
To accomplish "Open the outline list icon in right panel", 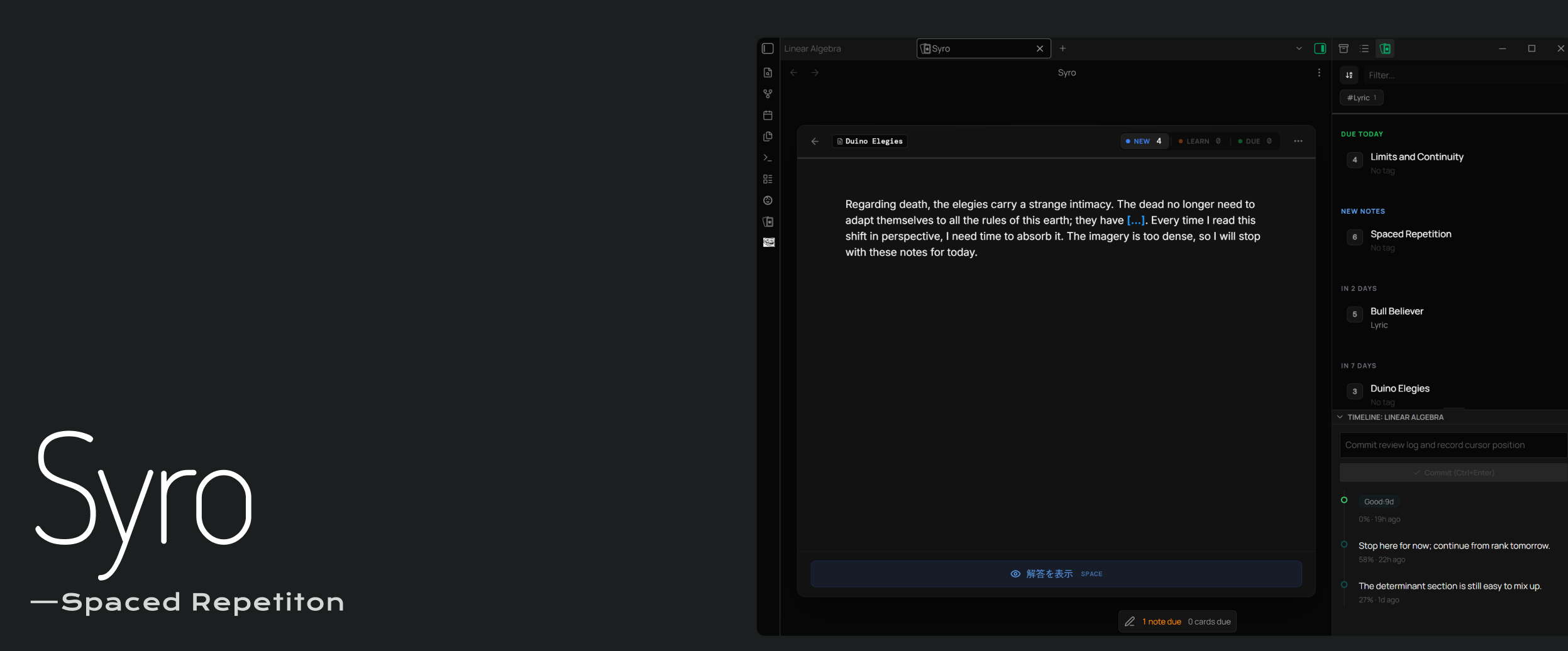I will 1364,49.
